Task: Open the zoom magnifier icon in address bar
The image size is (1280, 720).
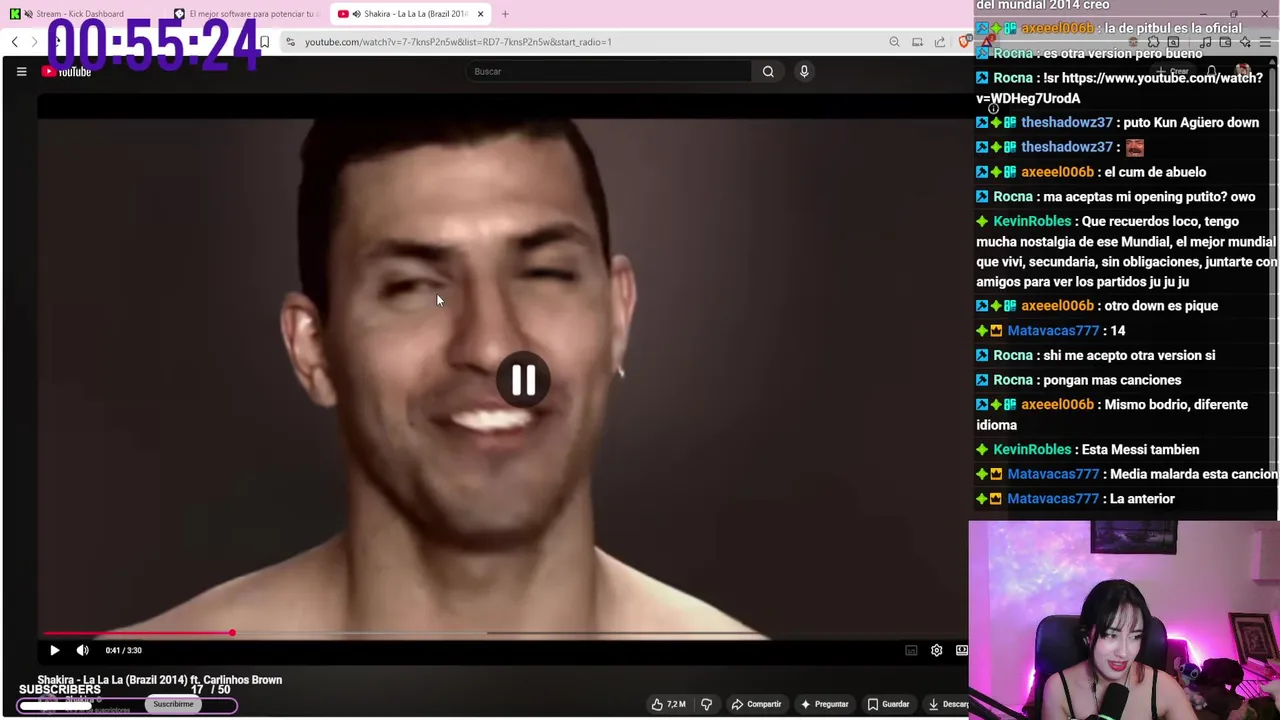Action: (x=894, y=42)
